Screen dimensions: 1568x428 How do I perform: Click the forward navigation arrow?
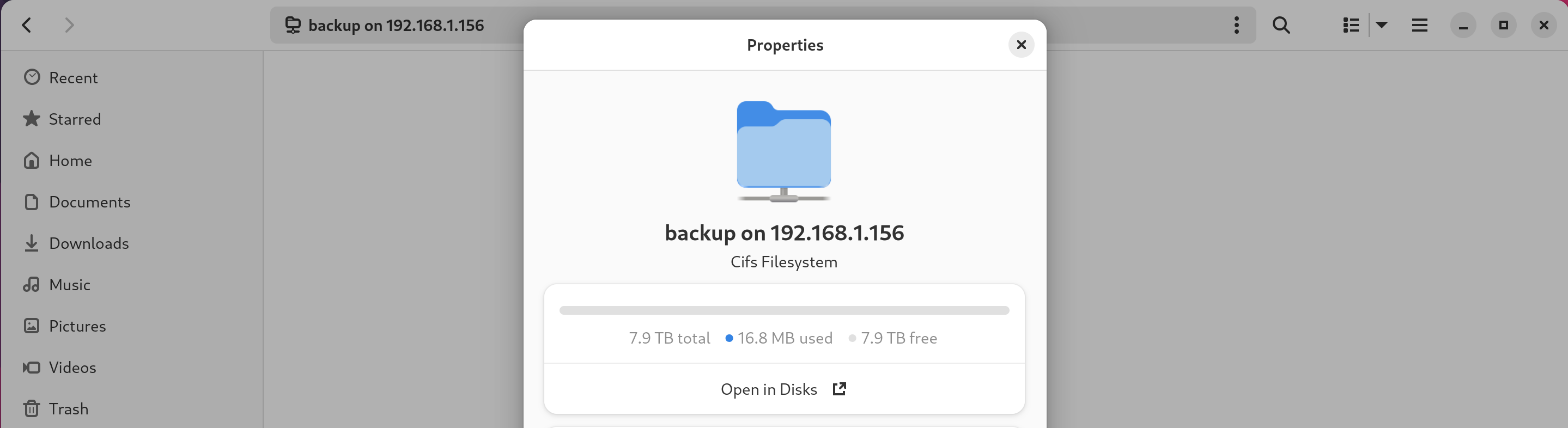click(69, 25)
